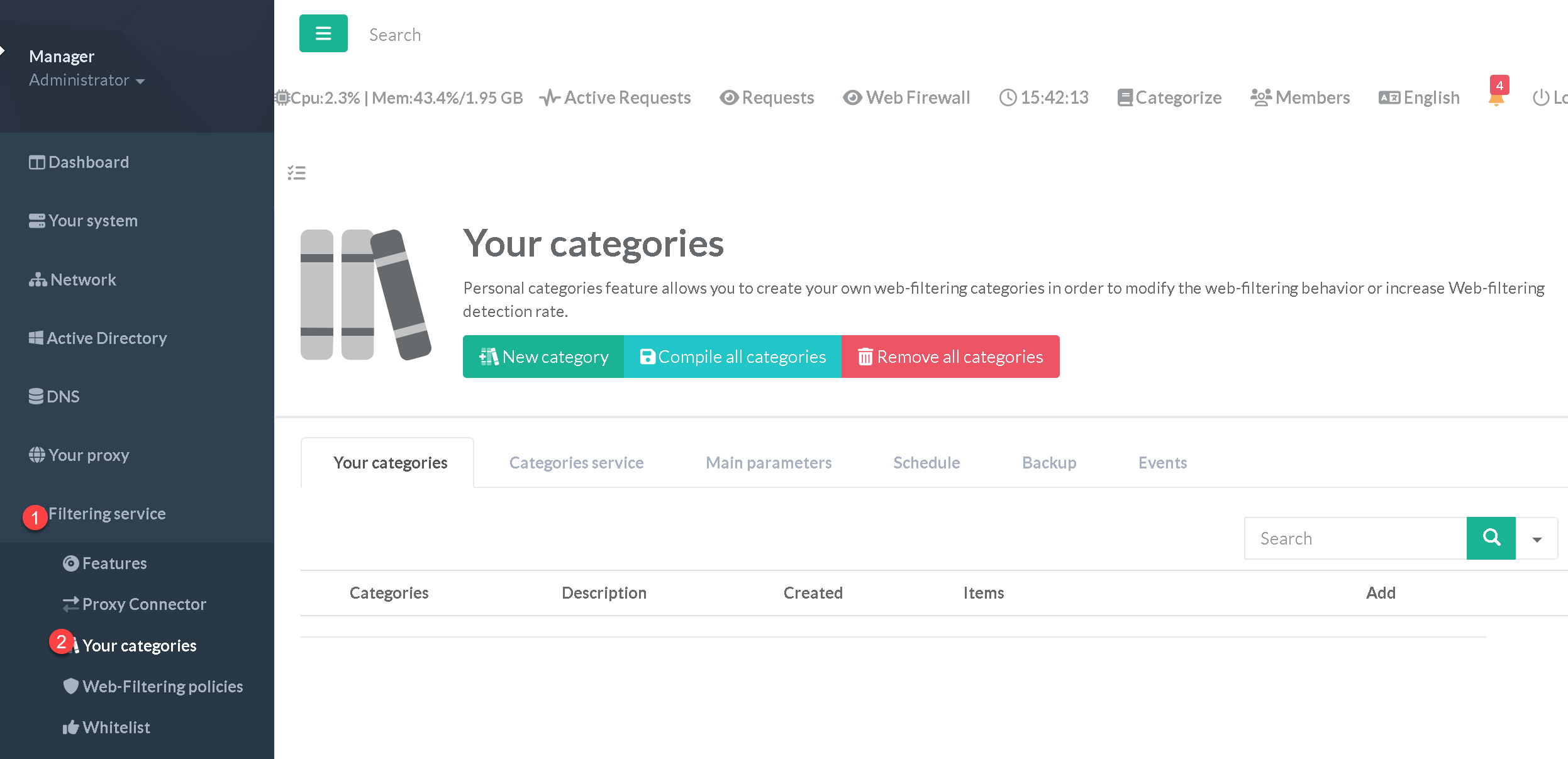Image resolution: width=1568 pixels, height=759 pixels.
Task: Focus the table Search input field
Action: (1355, 538)
